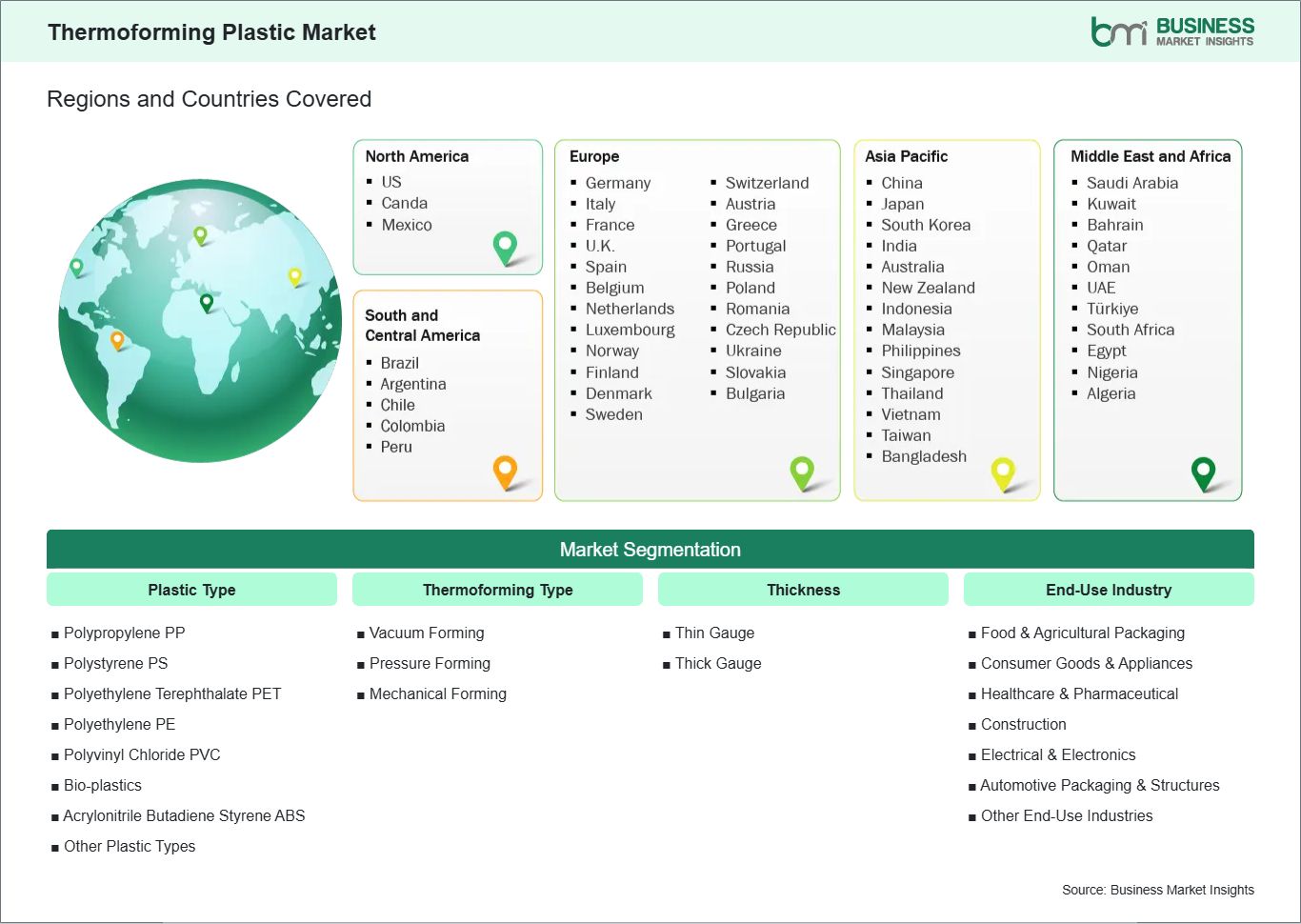Click Thin Gauge item
Image resolution: width=1301 pixels, height=924 pixels.
coord(714,633)
